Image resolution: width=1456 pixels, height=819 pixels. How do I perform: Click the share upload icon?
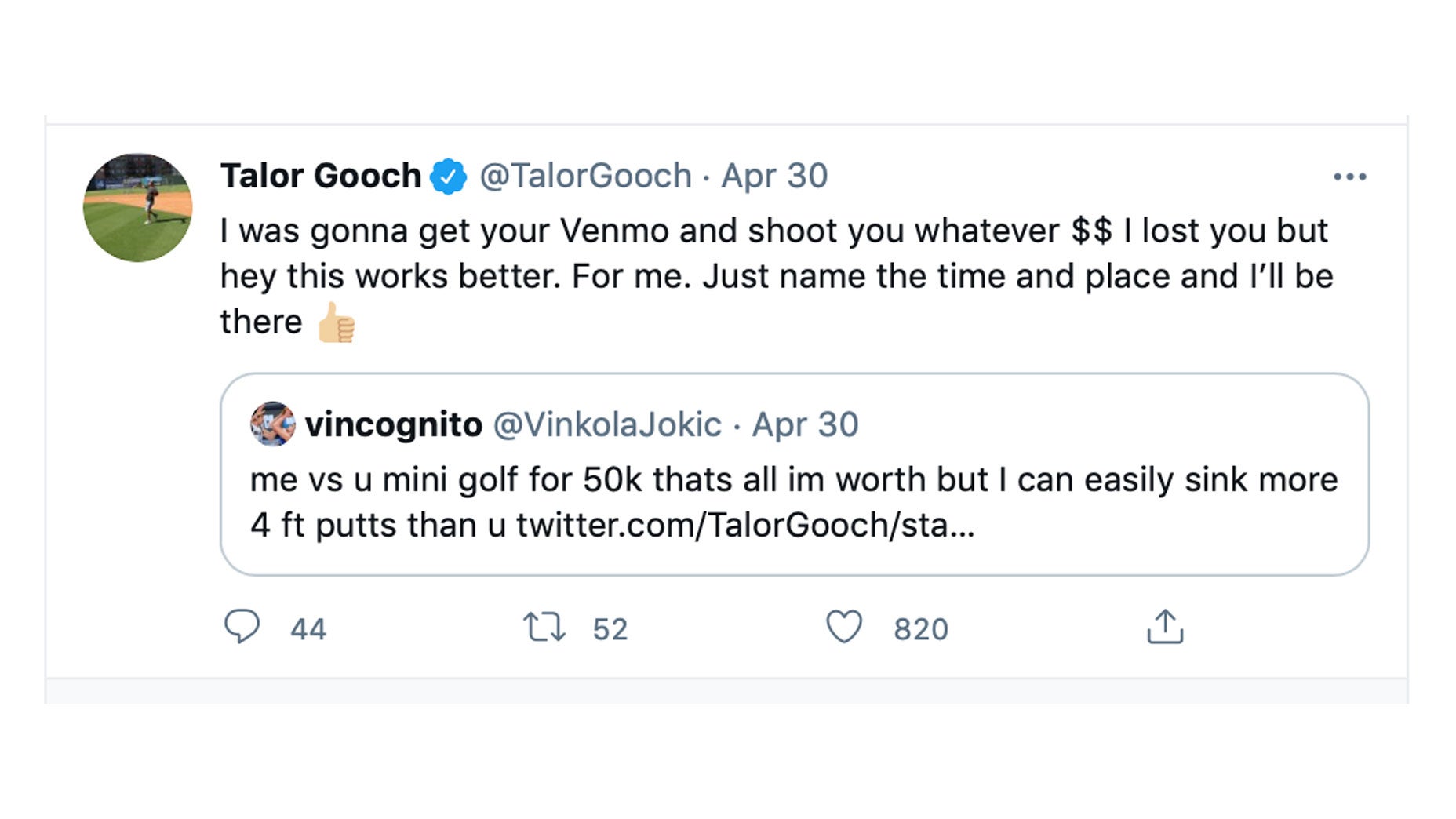tap(1165, 628)
